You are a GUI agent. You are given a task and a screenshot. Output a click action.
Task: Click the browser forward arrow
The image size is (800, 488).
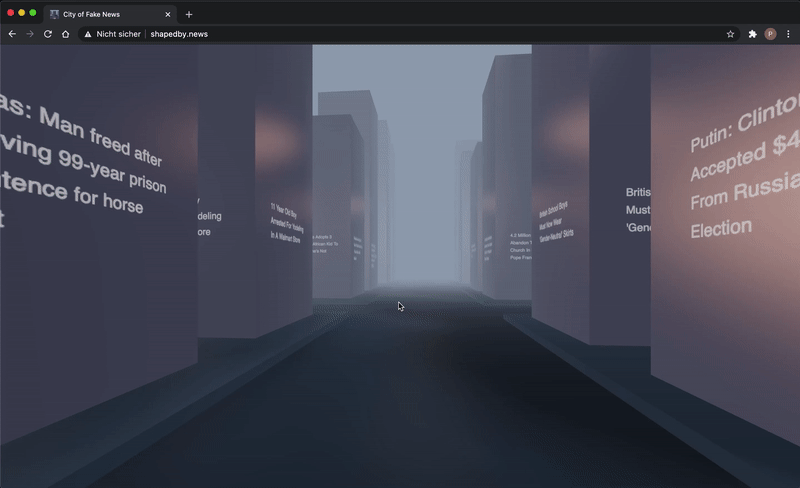[x=30, y=34]
